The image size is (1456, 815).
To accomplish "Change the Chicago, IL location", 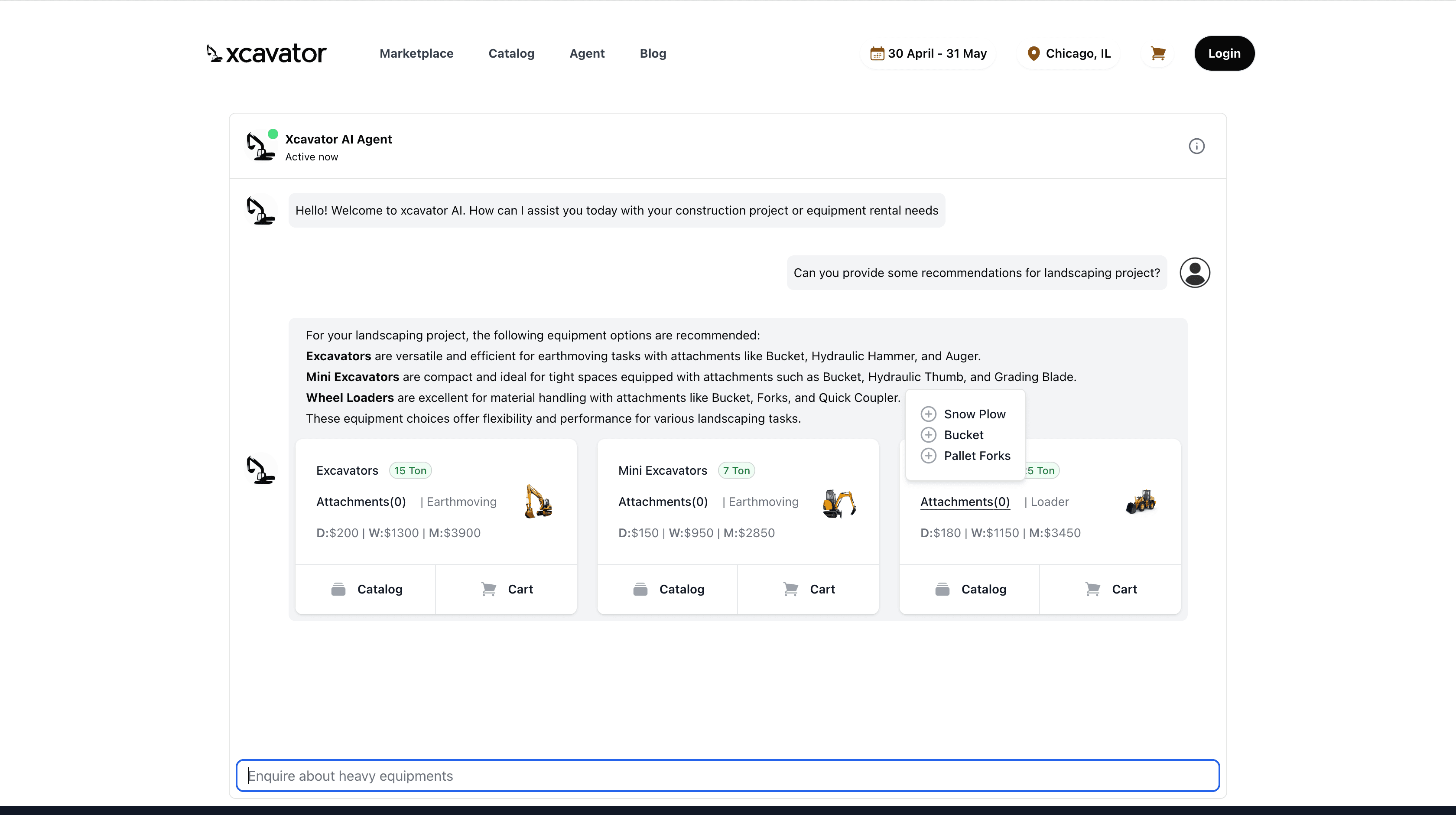I will click(1068, 53).
